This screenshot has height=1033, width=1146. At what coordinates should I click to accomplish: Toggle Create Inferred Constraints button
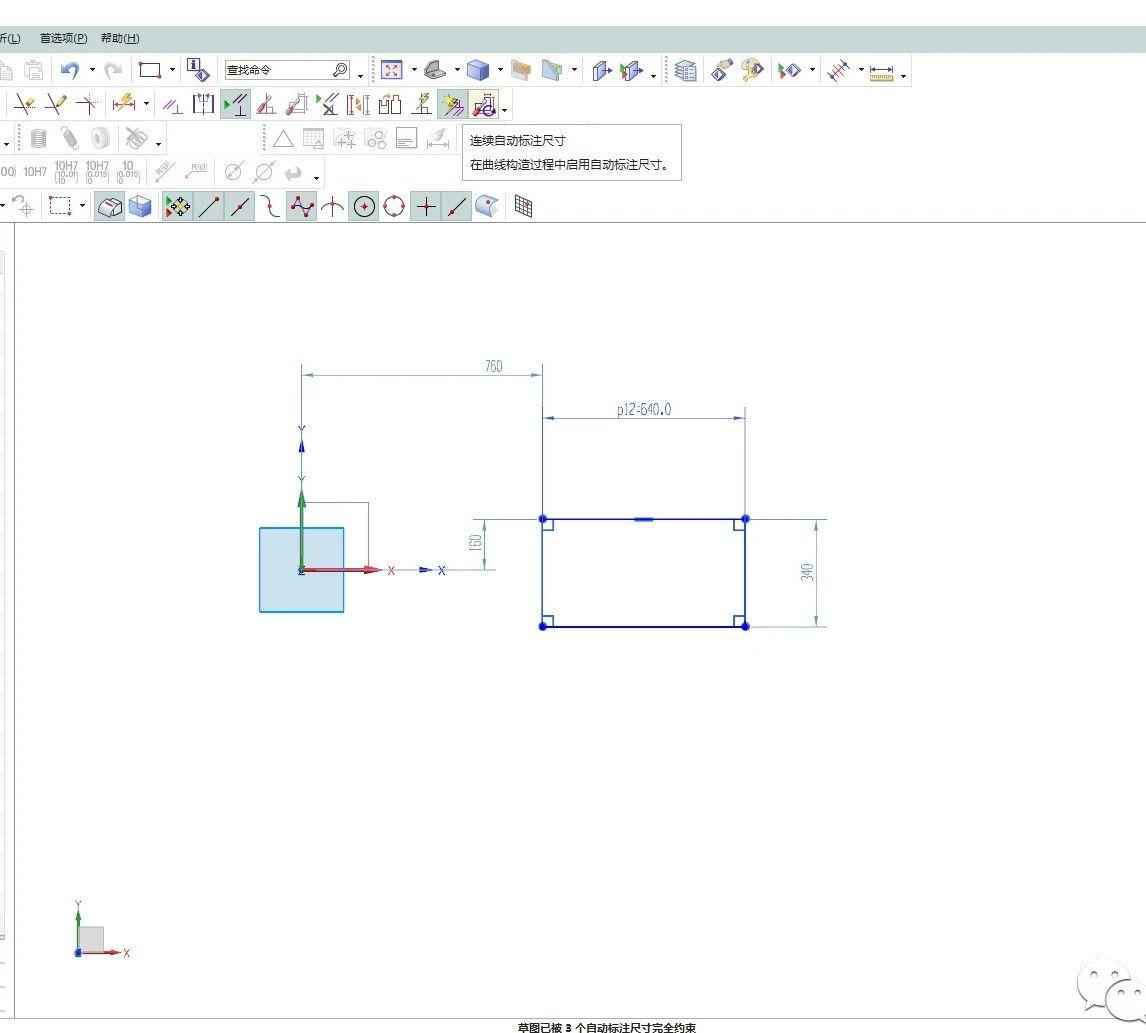(x=453, y=104)
